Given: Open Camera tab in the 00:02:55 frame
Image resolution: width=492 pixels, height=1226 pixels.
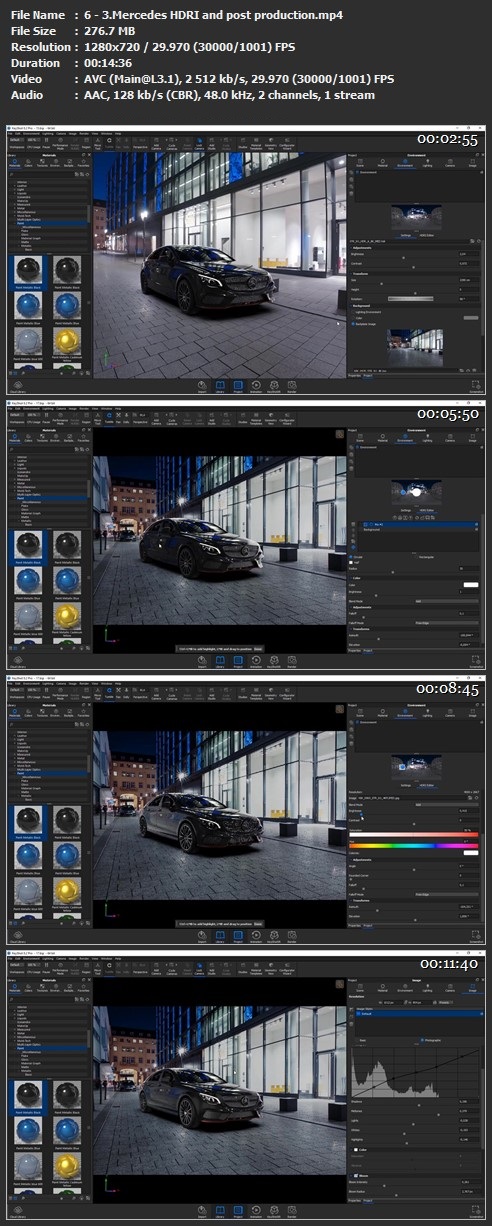Looking at the screenshot, I should coord(450,163).
